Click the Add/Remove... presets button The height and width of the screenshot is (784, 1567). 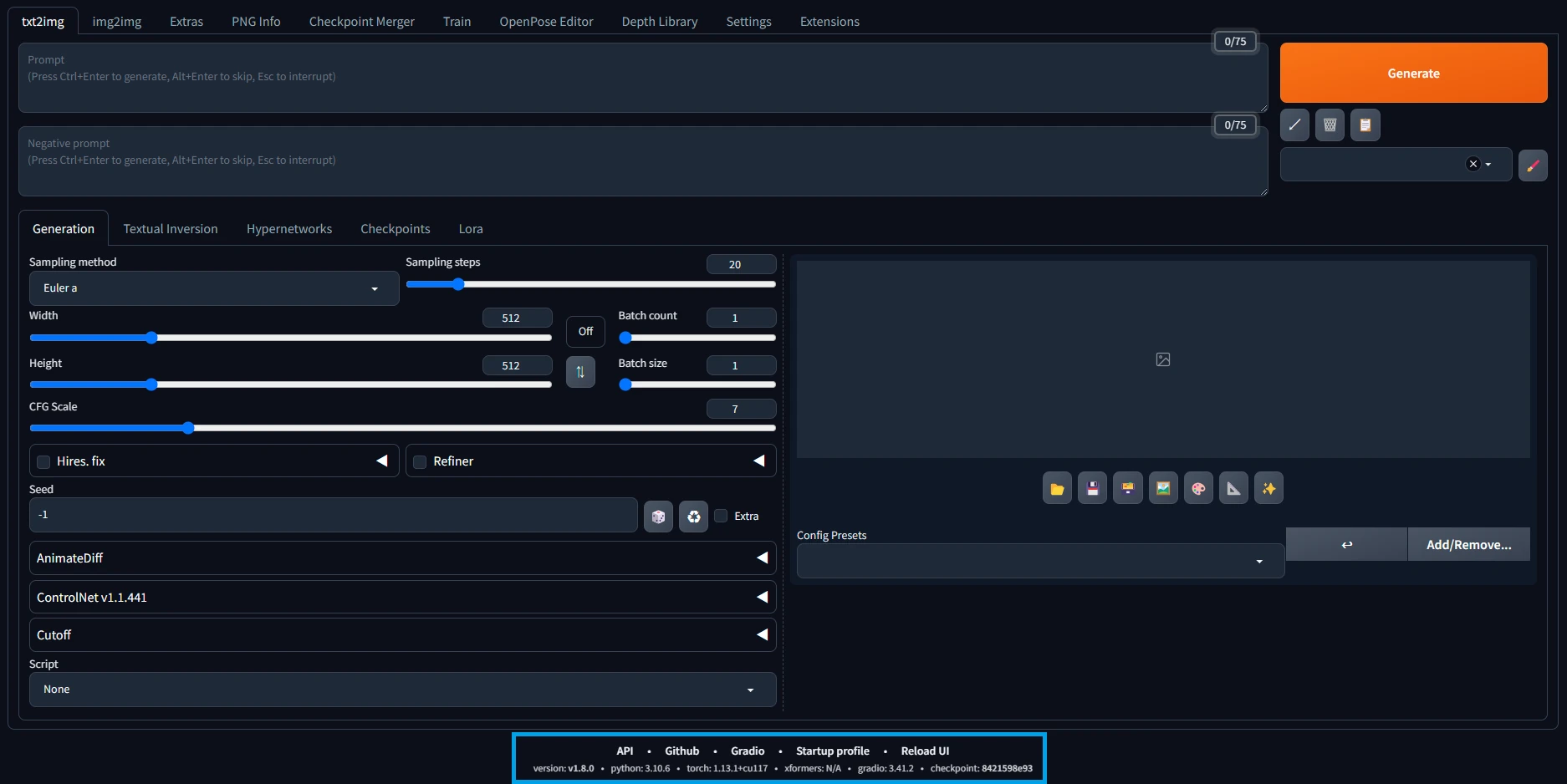(x=1468, y=544)
